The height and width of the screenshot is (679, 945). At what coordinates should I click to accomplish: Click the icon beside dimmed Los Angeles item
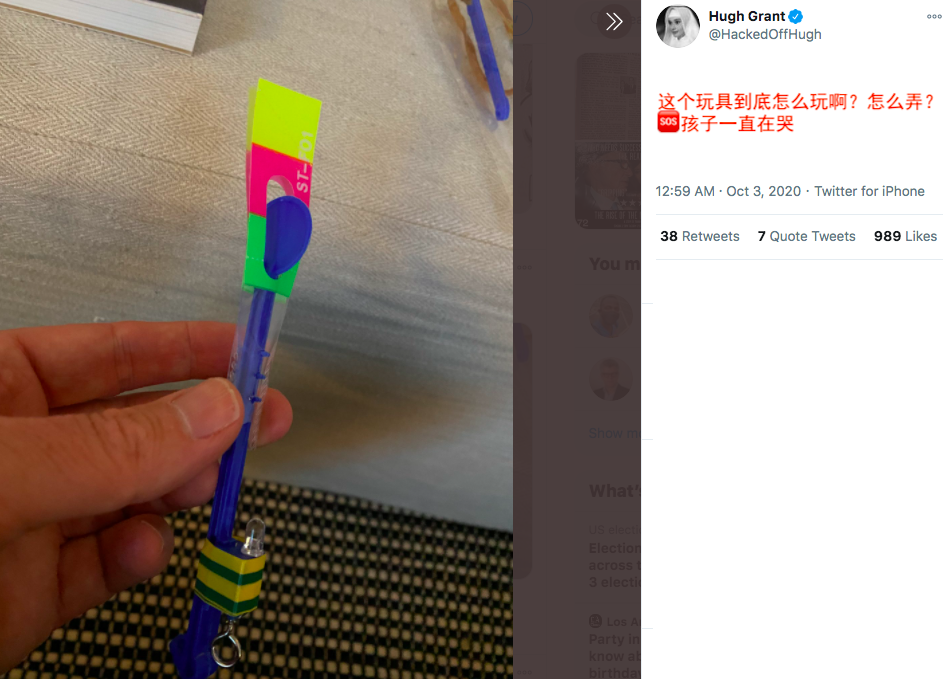click(595, 621)
